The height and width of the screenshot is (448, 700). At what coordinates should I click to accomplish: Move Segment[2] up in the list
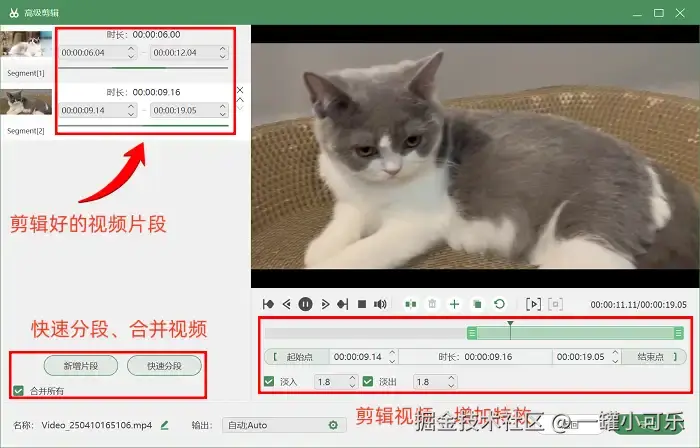[240, 100]
